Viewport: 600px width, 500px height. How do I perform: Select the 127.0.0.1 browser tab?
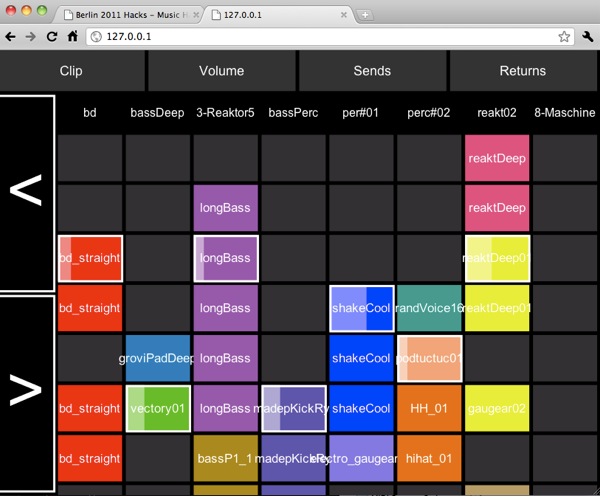point(279,15)
